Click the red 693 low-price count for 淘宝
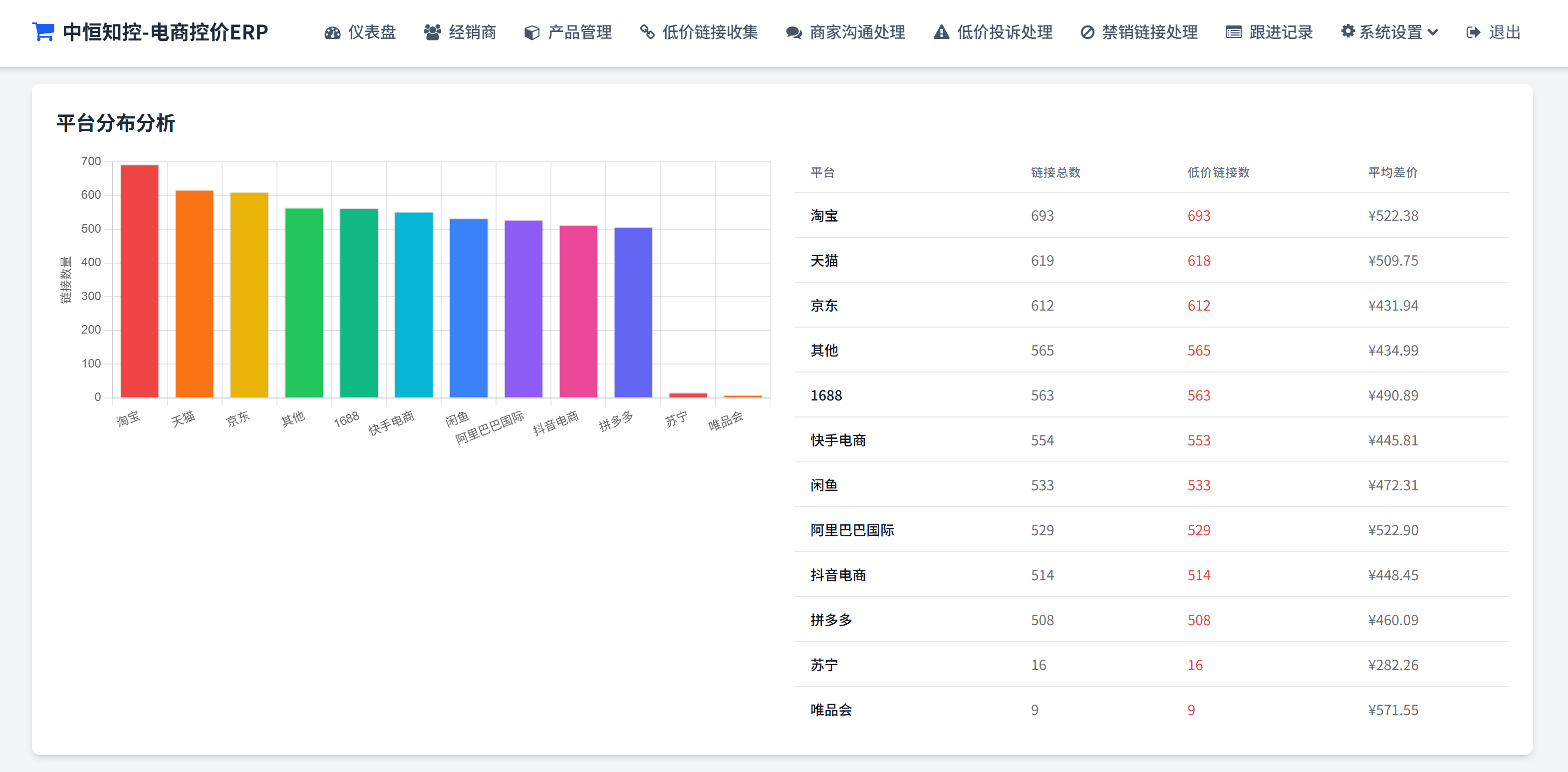Screen dimensions: 1568x772 pyautogui.click(x=1199, y=216)
